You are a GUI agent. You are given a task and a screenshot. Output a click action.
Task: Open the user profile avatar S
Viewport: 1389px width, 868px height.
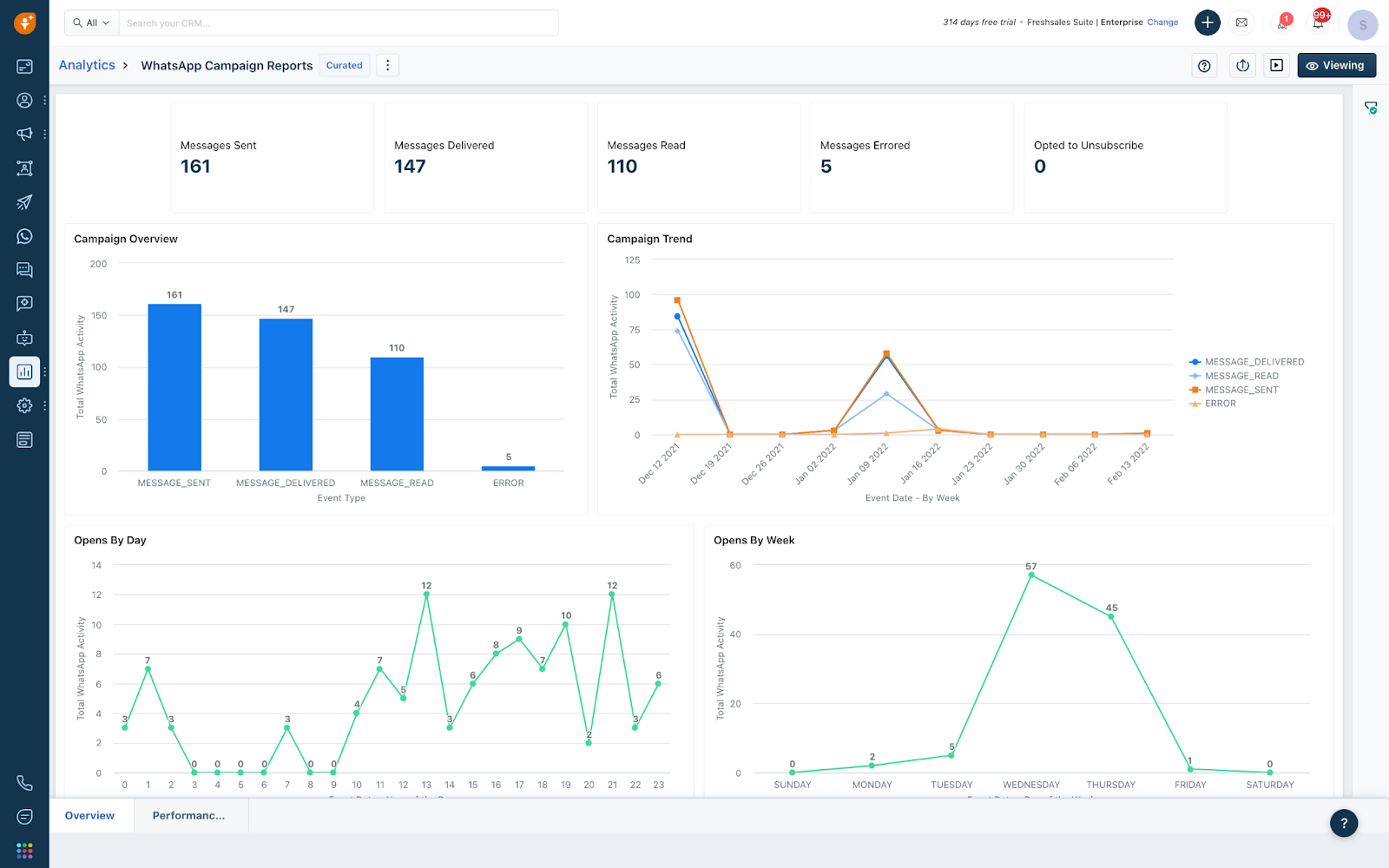(1363, 25)
